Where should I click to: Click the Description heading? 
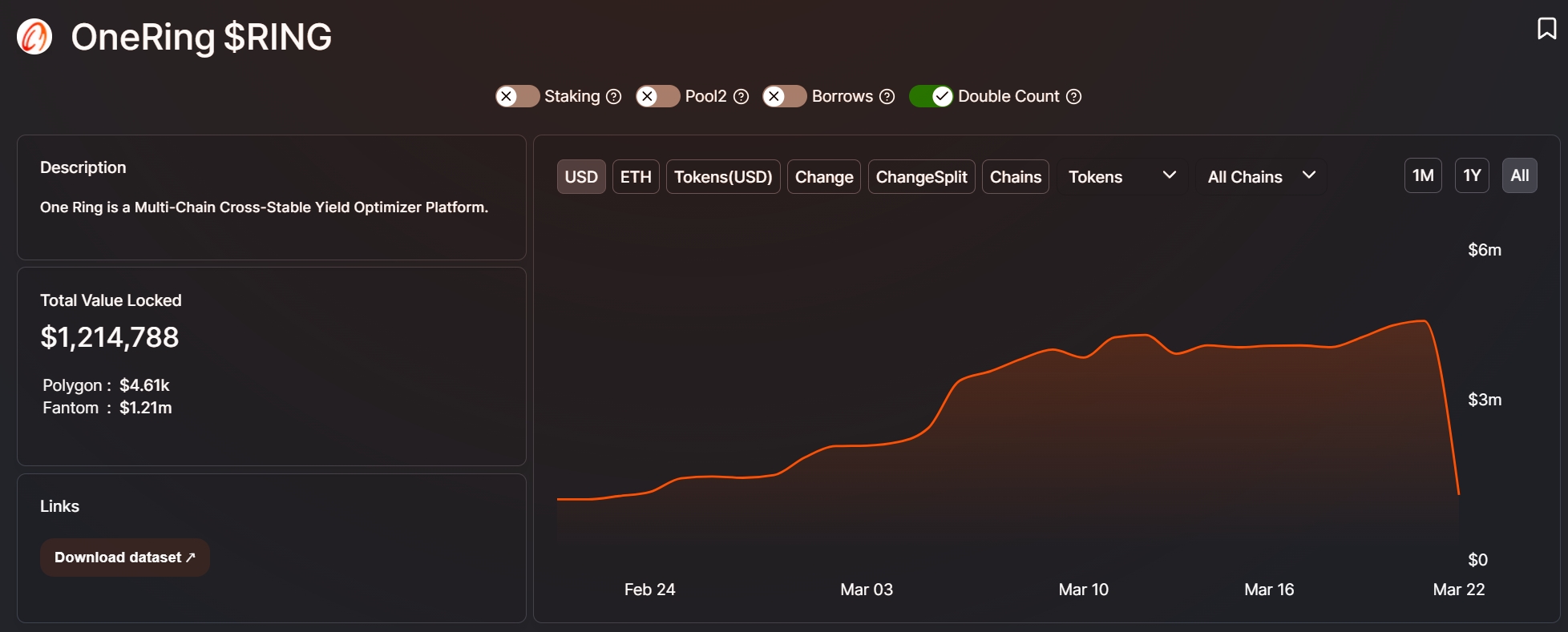83,167
